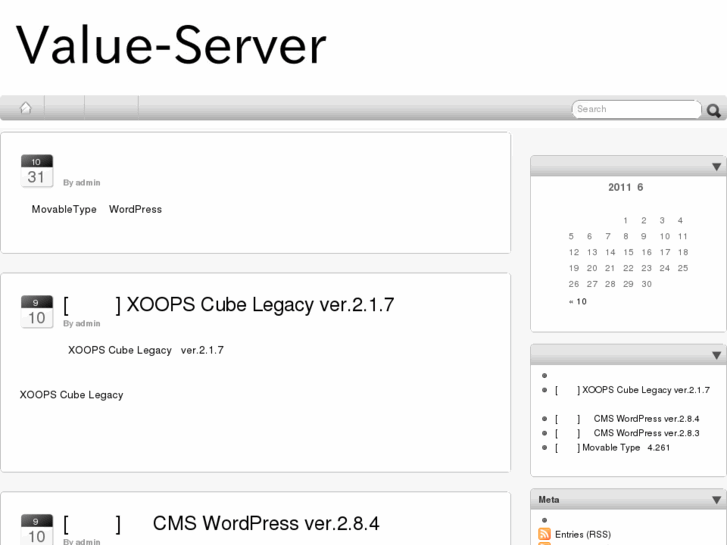The height and width of the screenshot is (545, 727).
Task: Open the second navigation menu item
Action: (x=64, y=108)
